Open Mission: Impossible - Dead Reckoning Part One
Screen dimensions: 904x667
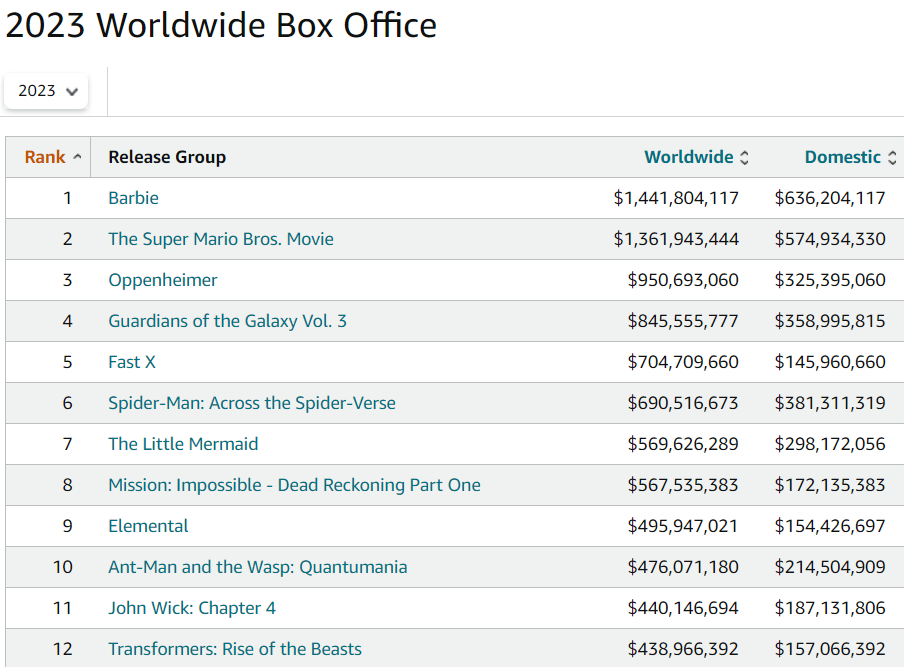pyautogui.click(x=294, y=485)
